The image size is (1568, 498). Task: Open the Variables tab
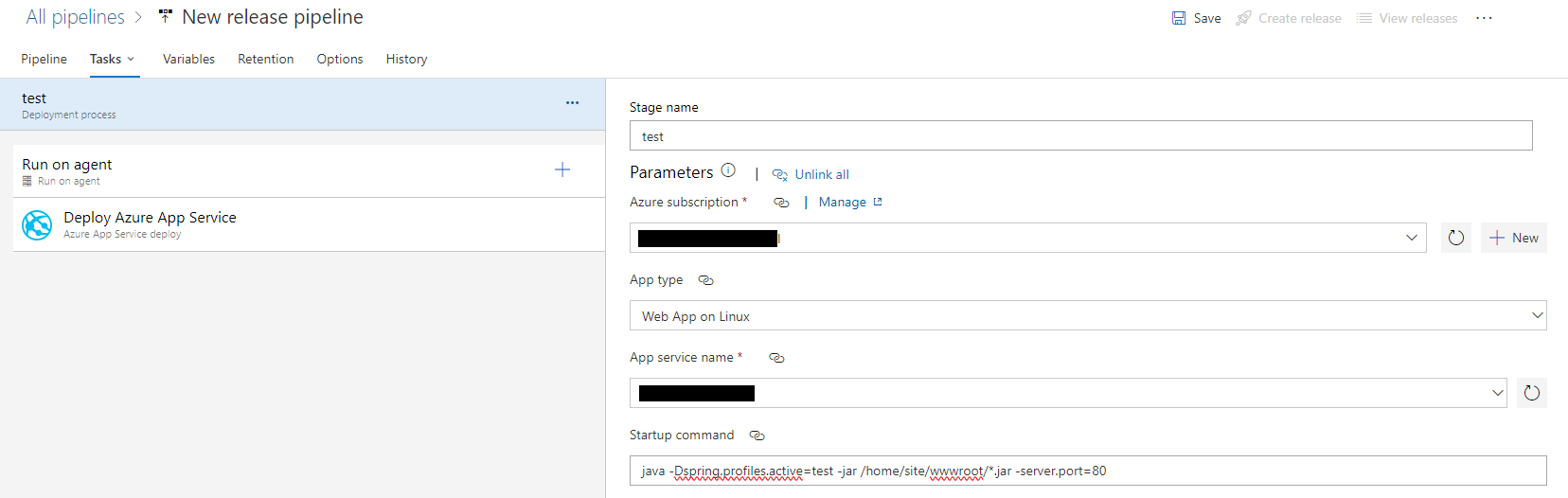[x=188, y=59]
